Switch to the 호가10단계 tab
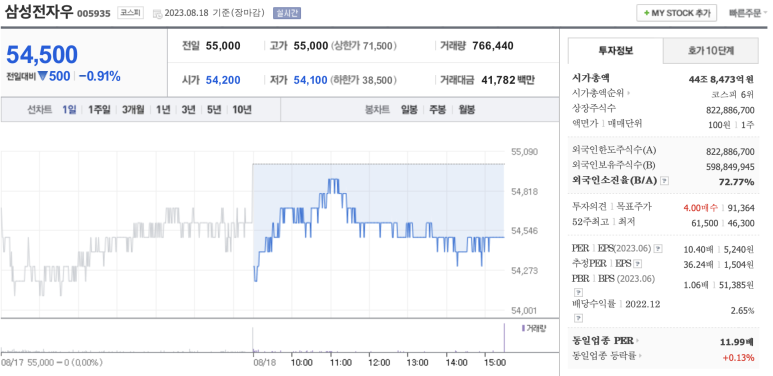Viewport: 773px width, 376px height. pos(711,50)
